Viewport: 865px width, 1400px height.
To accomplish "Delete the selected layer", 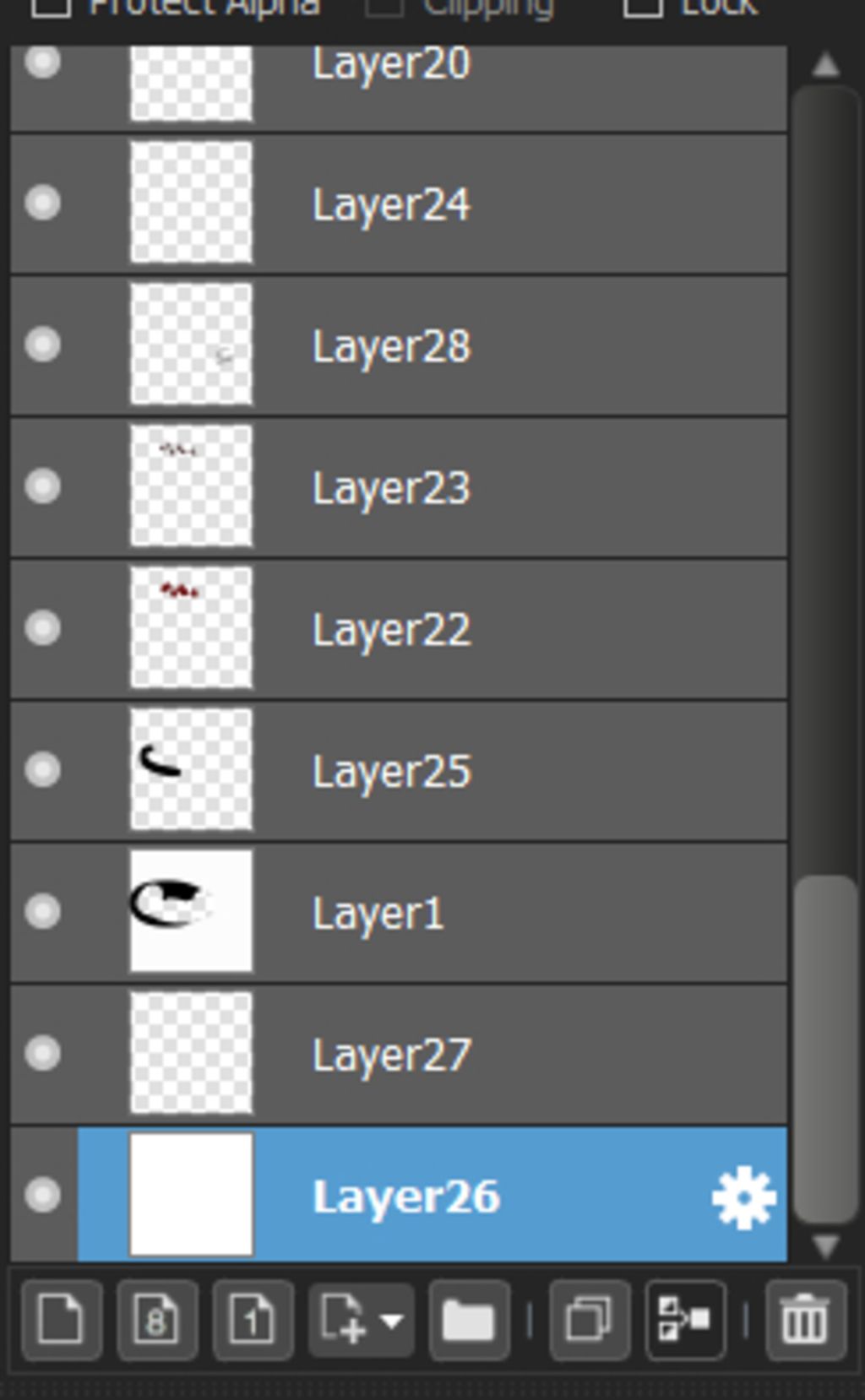I will click(x=805, y=1320).
